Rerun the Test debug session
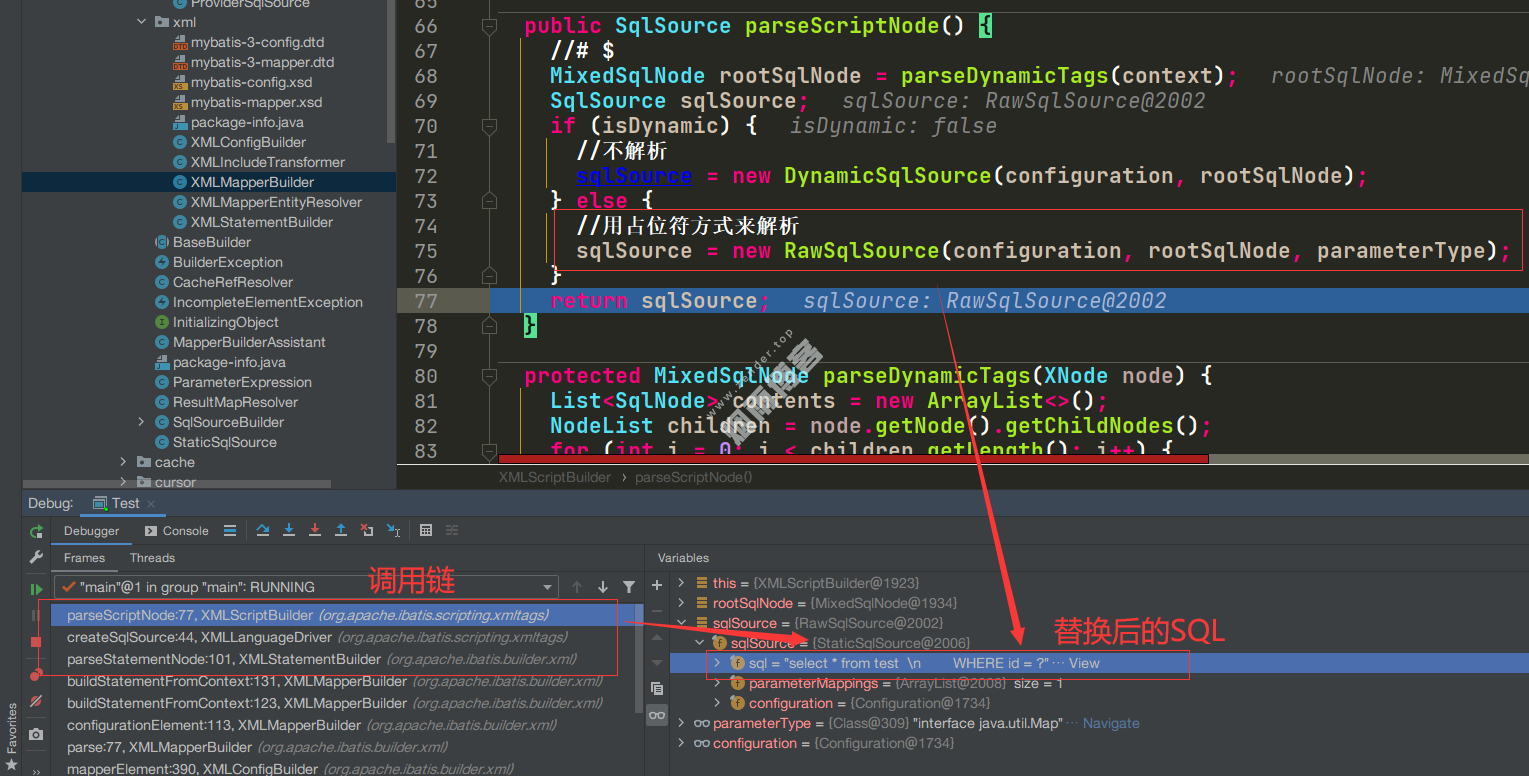 (36, 531)
